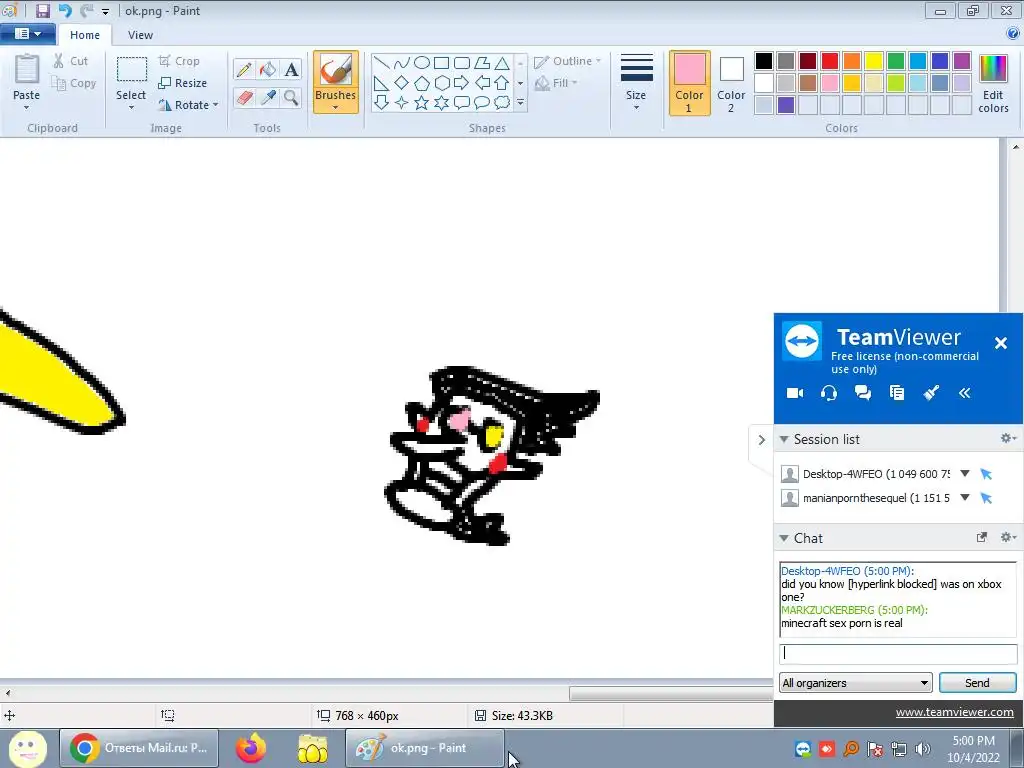Send the chat message

[978, 682]
